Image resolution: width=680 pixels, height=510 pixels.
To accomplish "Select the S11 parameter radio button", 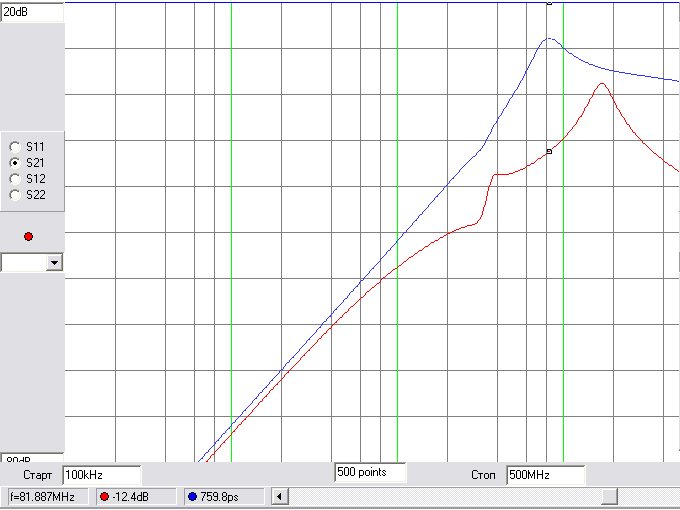I will tap(15, 146).
